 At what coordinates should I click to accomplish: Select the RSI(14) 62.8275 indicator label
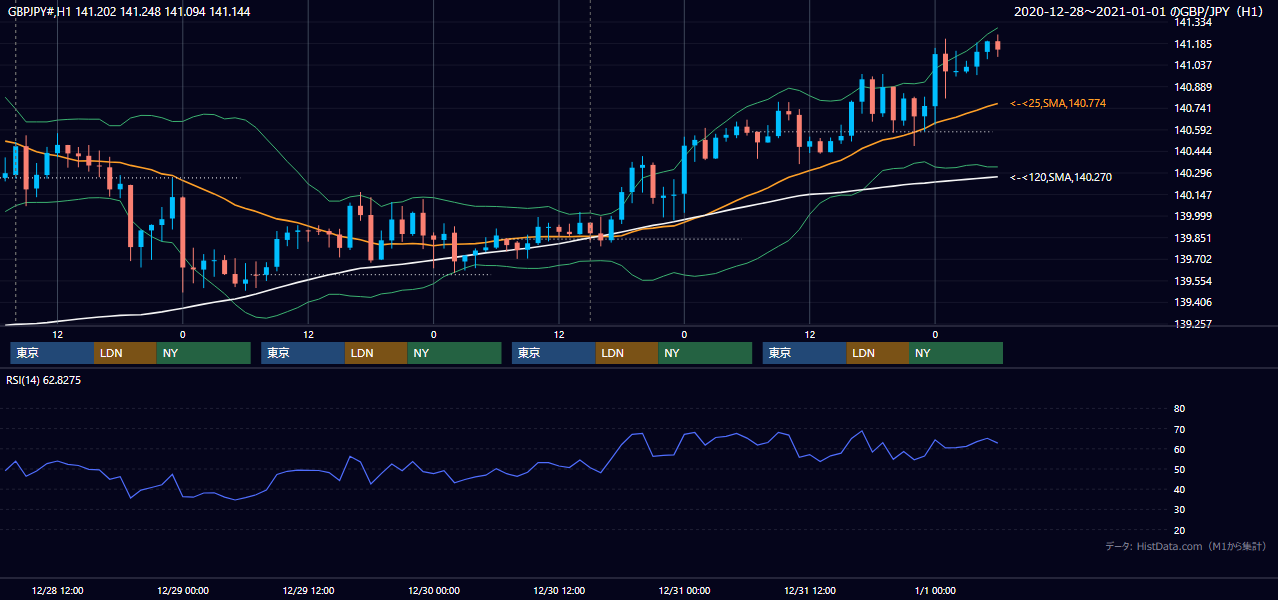click(44, 380)
